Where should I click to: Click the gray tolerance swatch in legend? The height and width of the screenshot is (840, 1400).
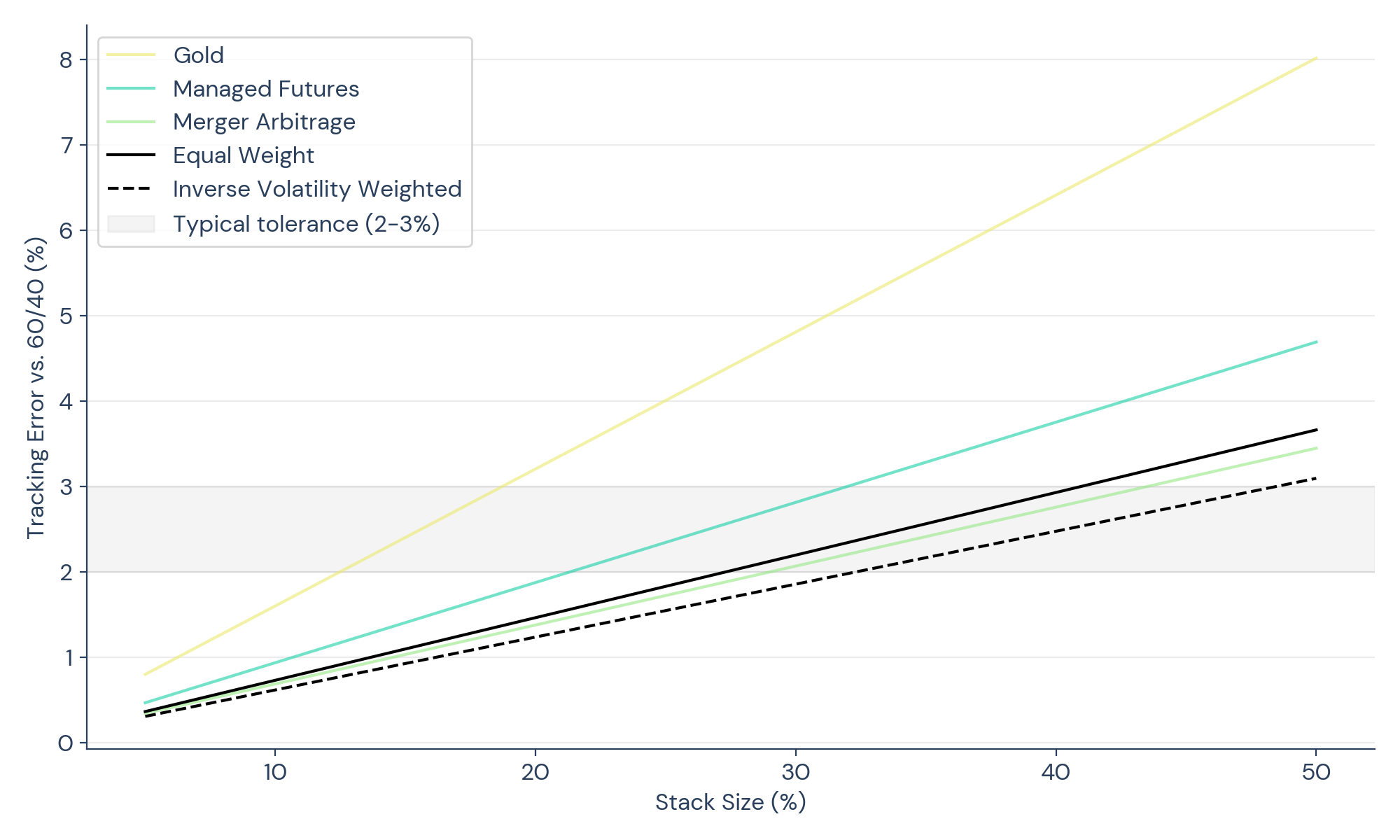(131, 224)
